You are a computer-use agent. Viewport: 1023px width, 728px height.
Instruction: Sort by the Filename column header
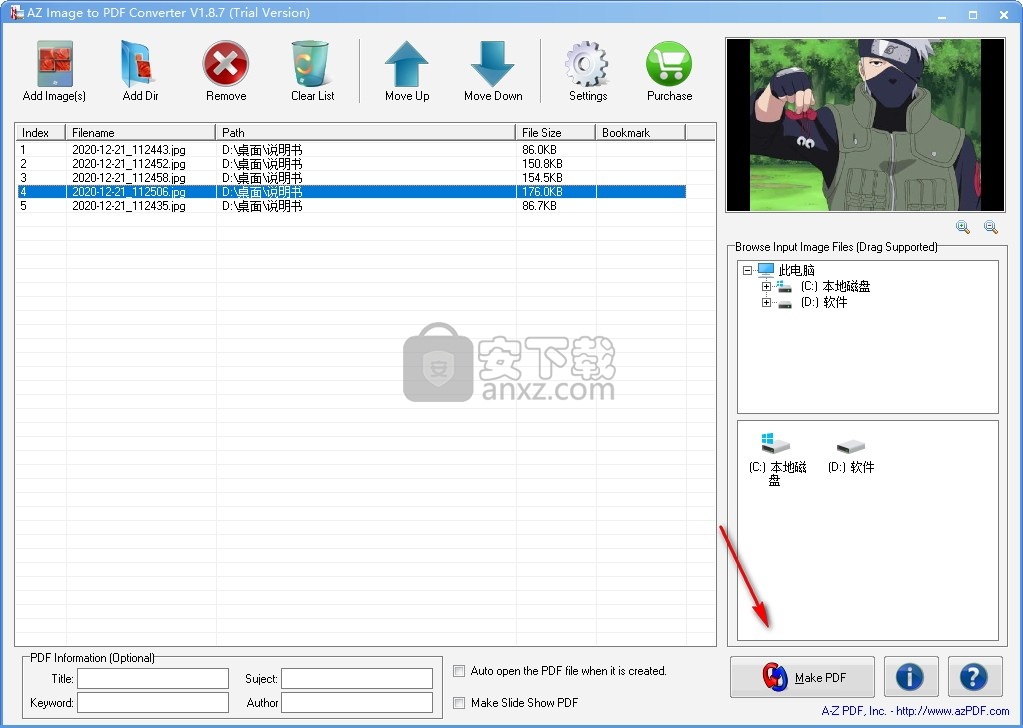click(x=140, y=132)
